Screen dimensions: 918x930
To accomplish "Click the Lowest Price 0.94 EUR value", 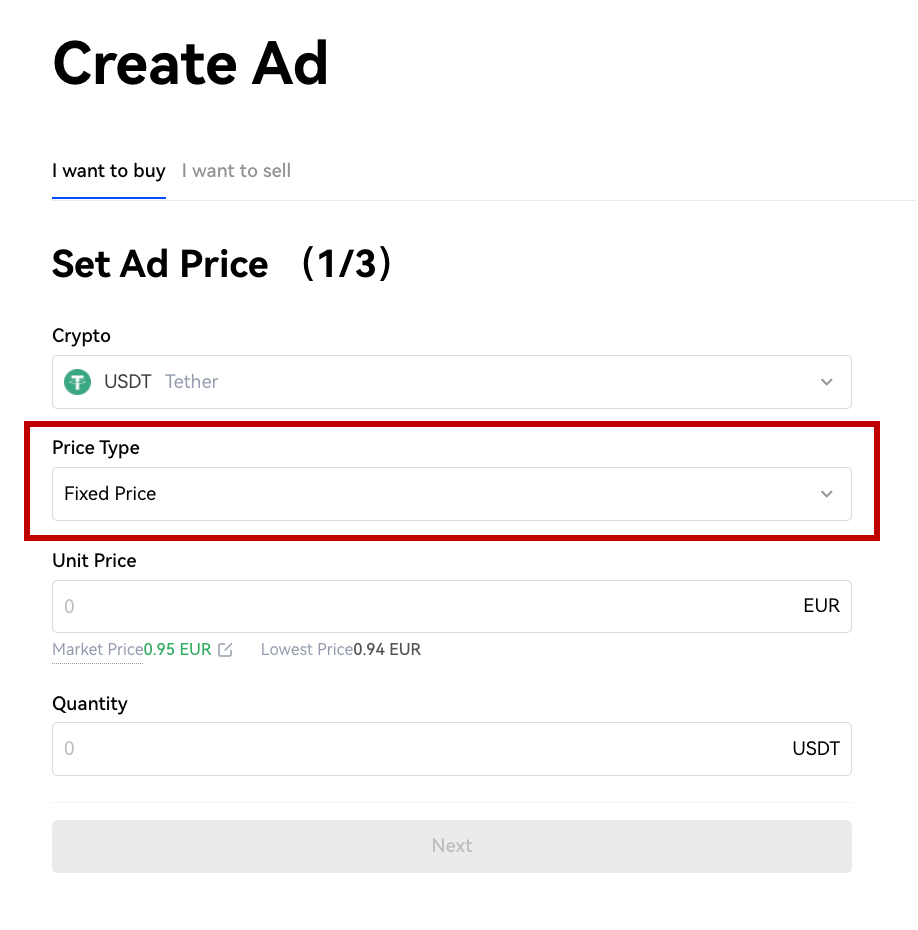I will click(x=387, y=649).
